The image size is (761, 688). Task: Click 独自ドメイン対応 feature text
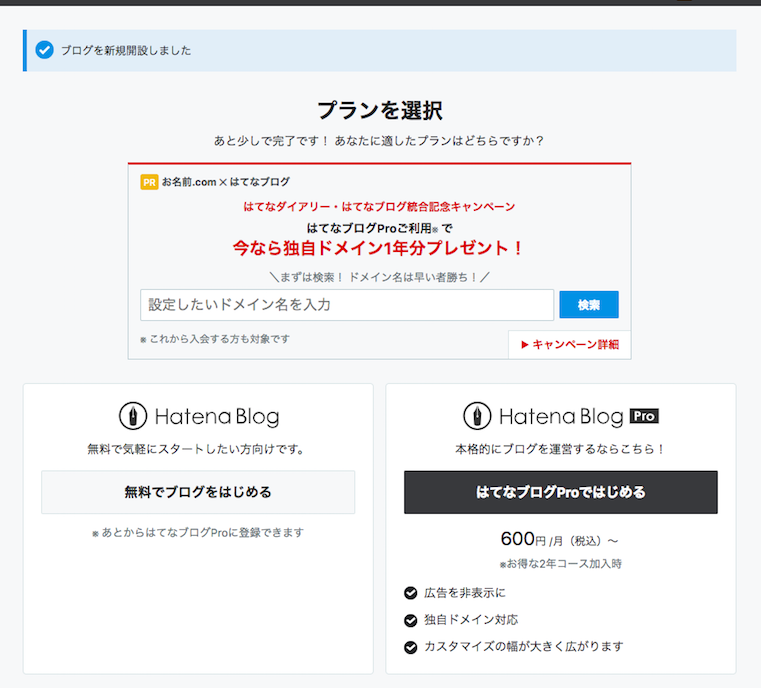pyautogui.click(x=471, y=620)
